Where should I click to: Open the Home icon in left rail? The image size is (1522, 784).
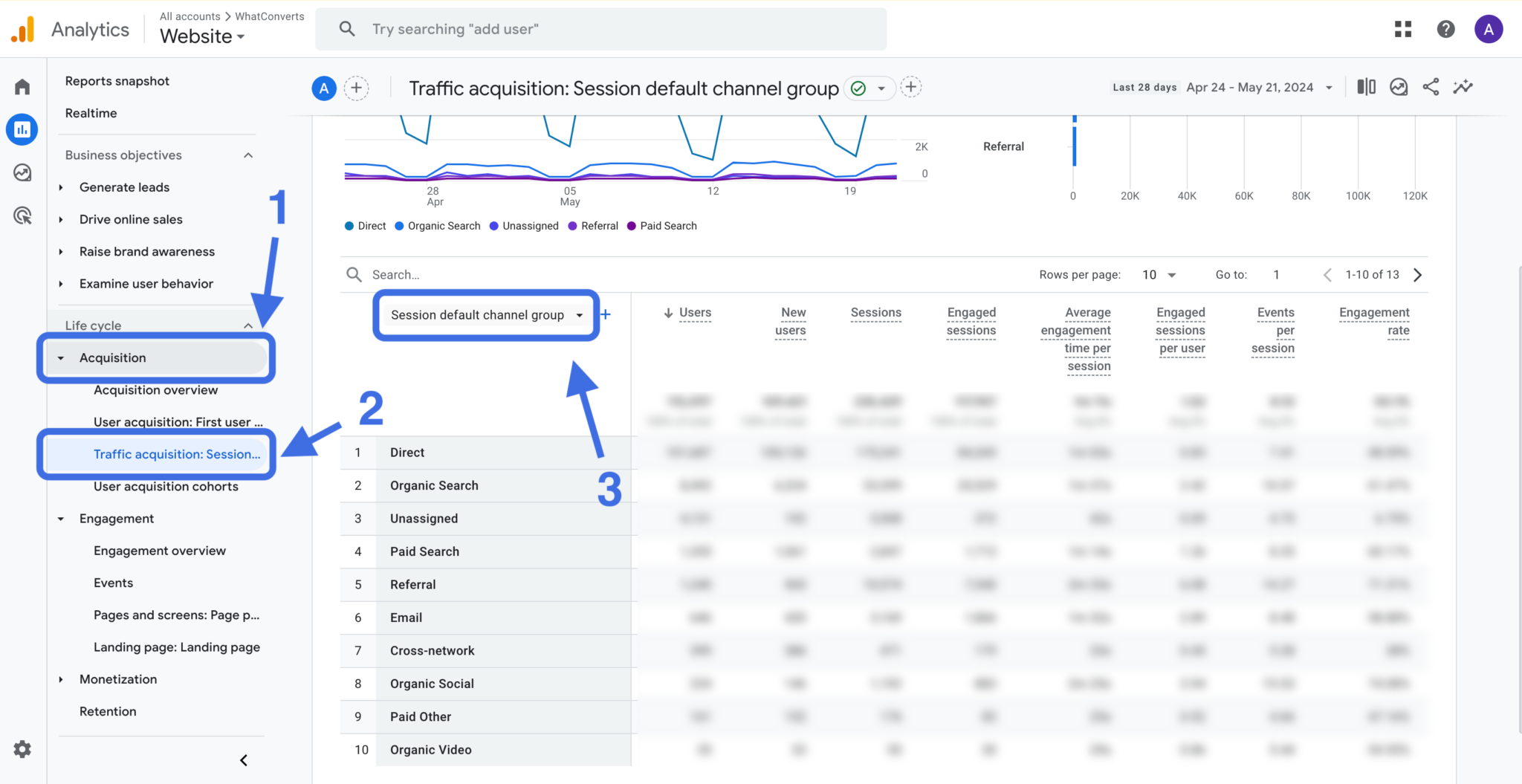[x=22, y=87]
